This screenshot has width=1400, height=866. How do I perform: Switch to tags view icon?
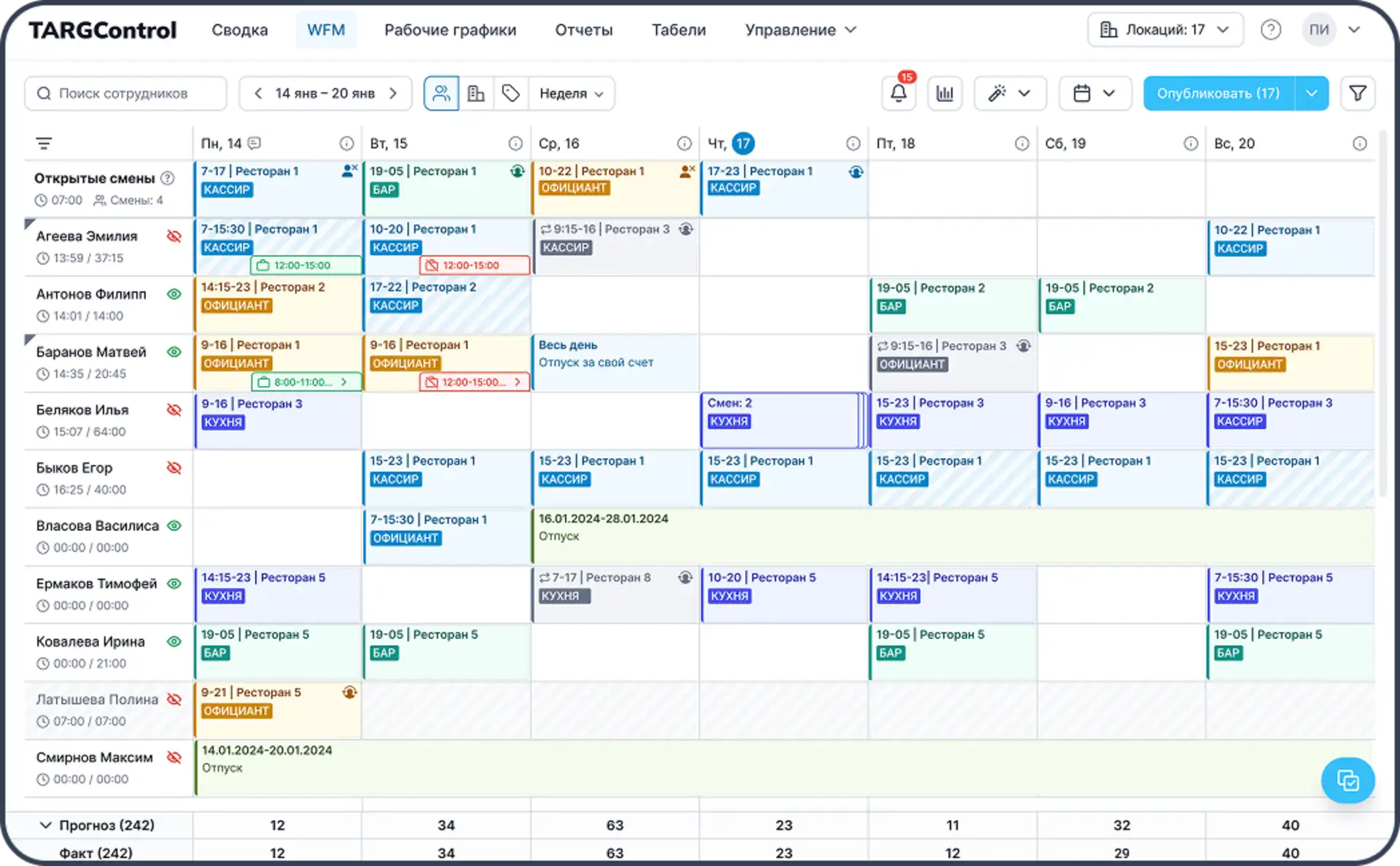click(x=511, y=93)
